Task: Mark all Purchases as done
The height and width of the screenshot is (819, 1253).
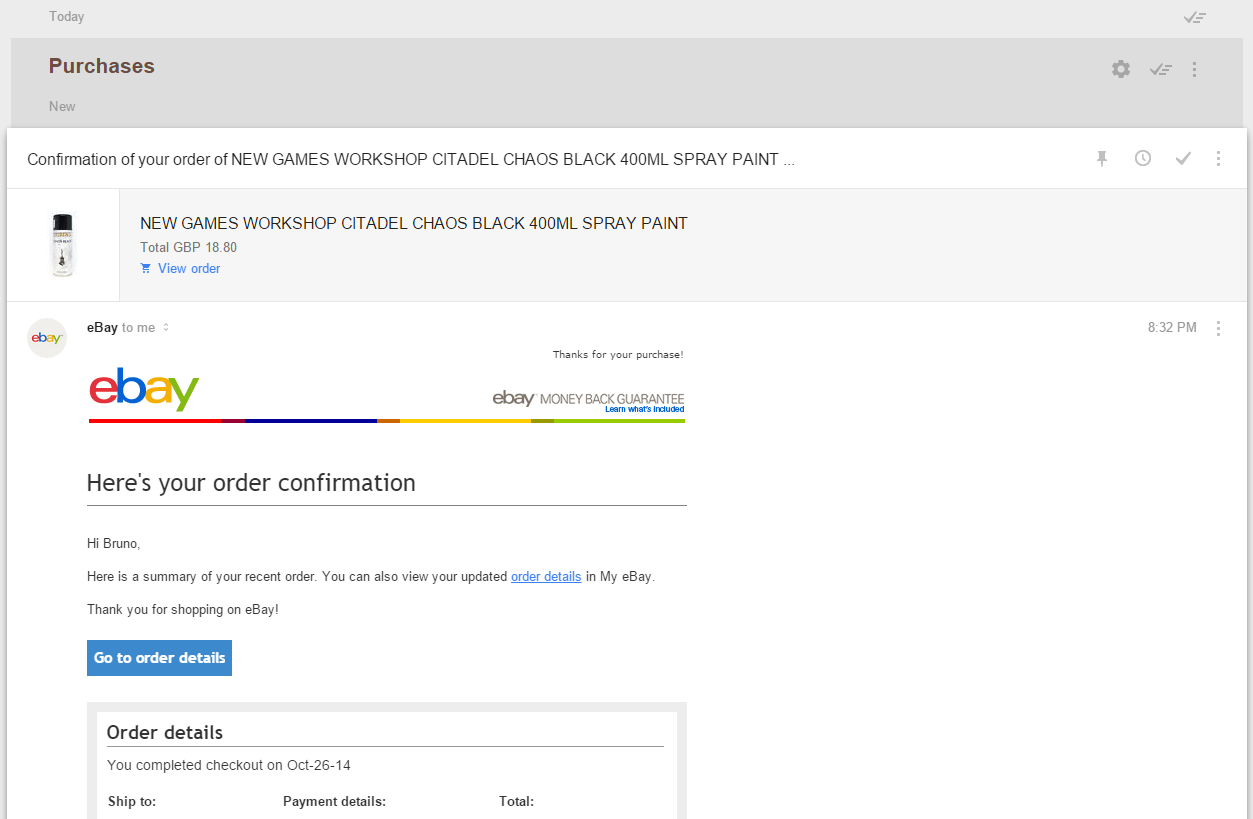Action: pos(1160,69)
